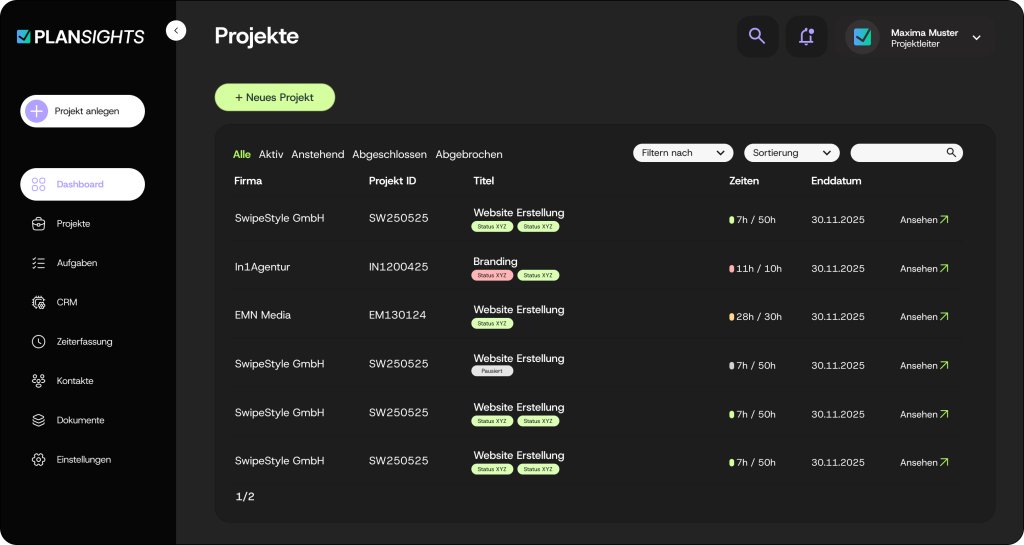Click the Dokumente stack icon

(39, 421)
